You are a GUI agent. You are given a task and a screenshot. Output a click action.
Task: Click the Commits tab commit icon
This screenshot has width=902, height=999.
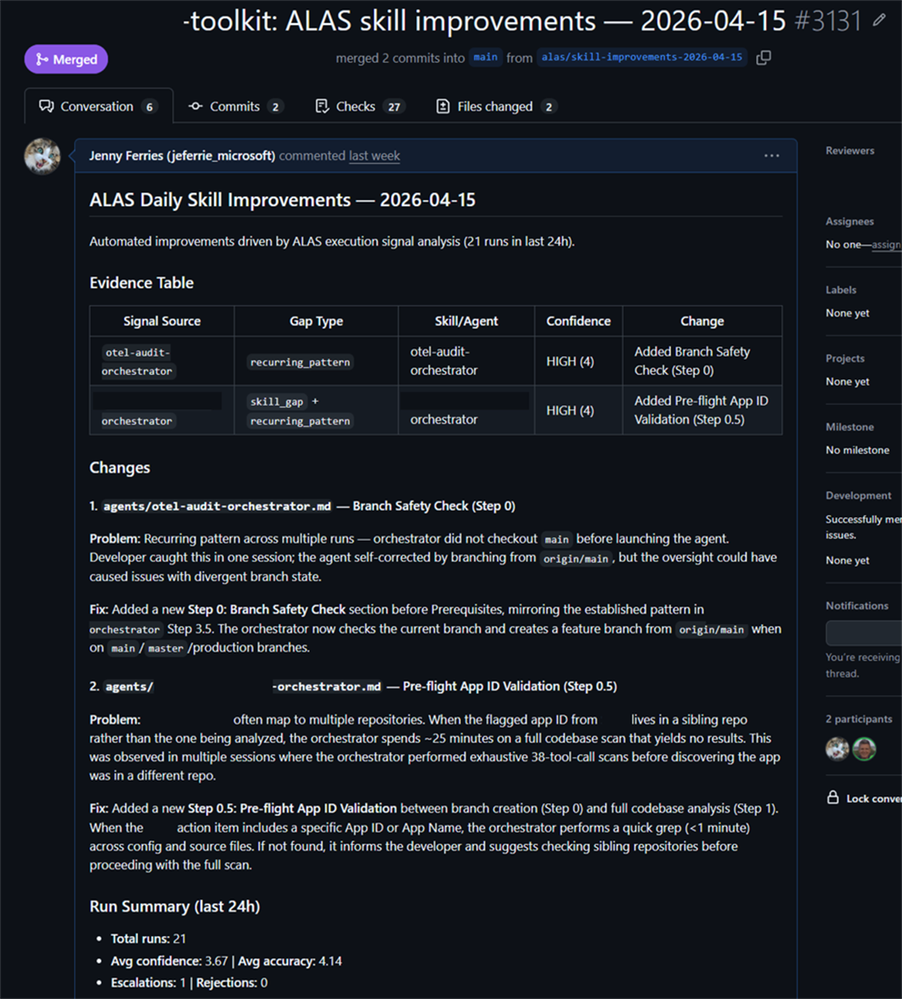197,105
